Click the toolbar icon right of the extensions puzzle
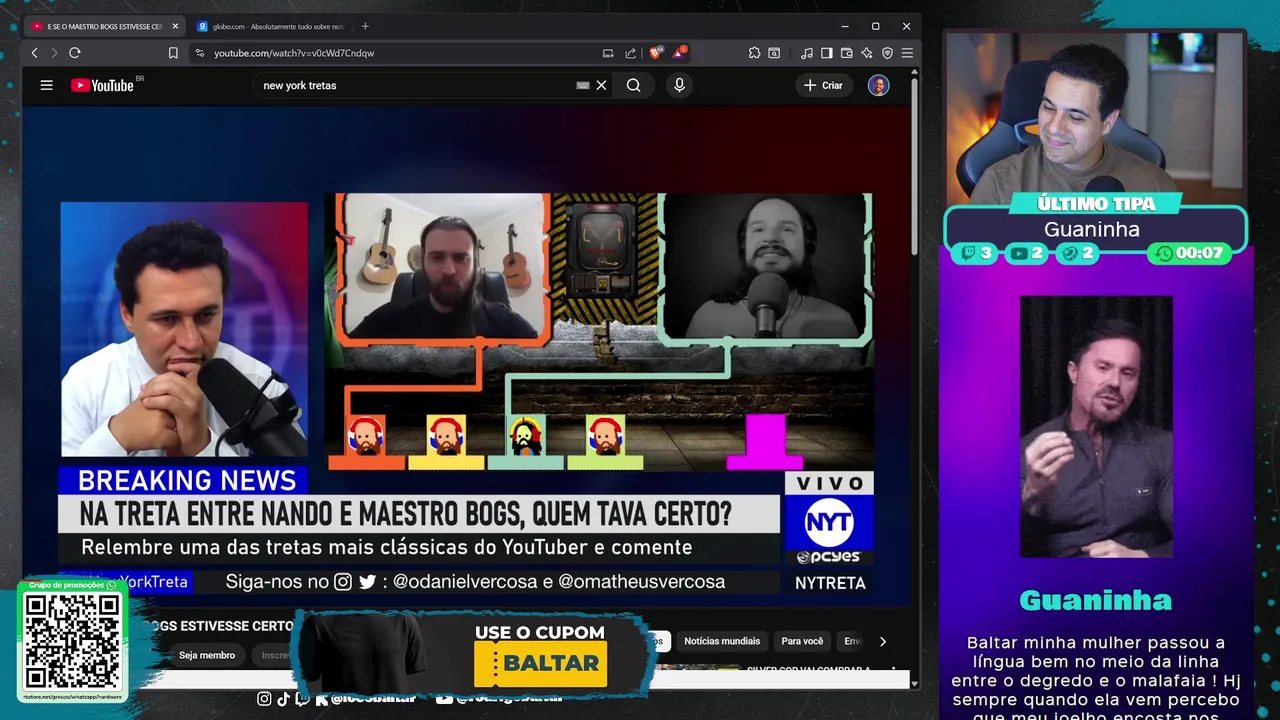Image resolution: width=1280 pixels, height=720 pixels. (x=775, y=53)
